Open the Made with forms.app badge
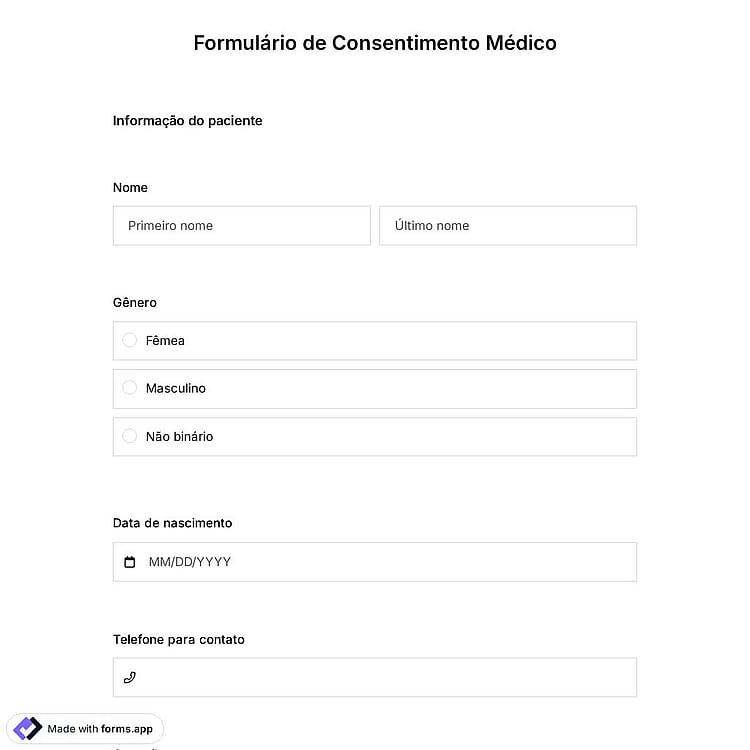 [x=85, y=728]
